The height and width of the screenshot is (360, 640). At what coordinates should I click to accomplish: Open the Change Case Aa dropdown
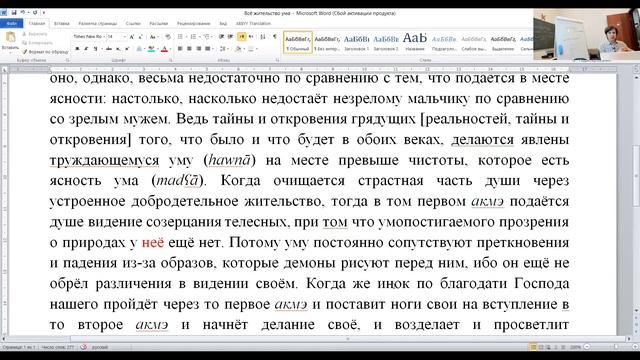(153, 37)
